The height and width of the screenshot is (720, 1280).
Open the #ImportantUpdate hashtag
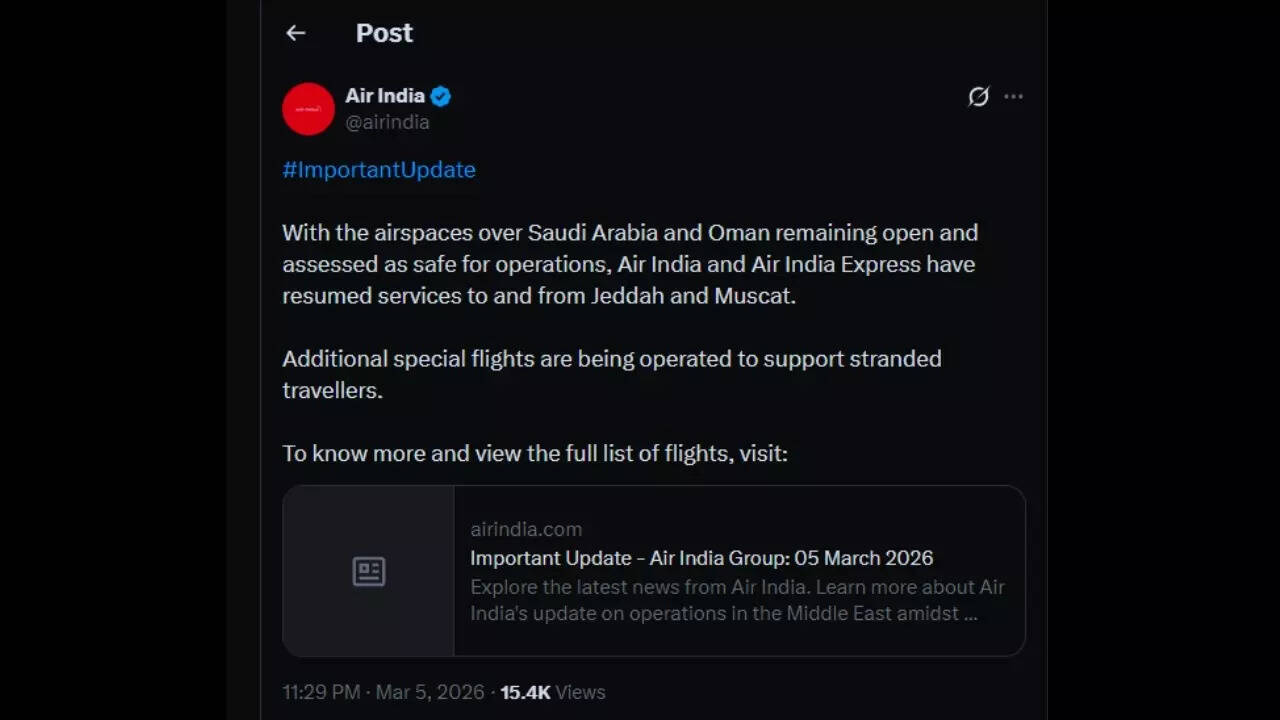click(379, 170)
